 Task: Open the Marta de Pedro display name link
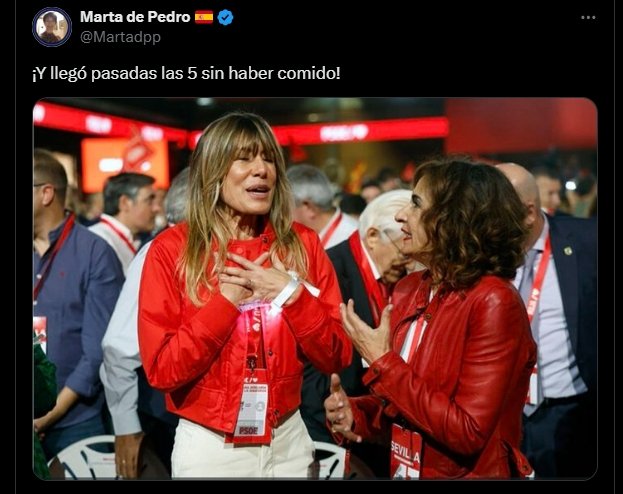(x=135, y=17)
